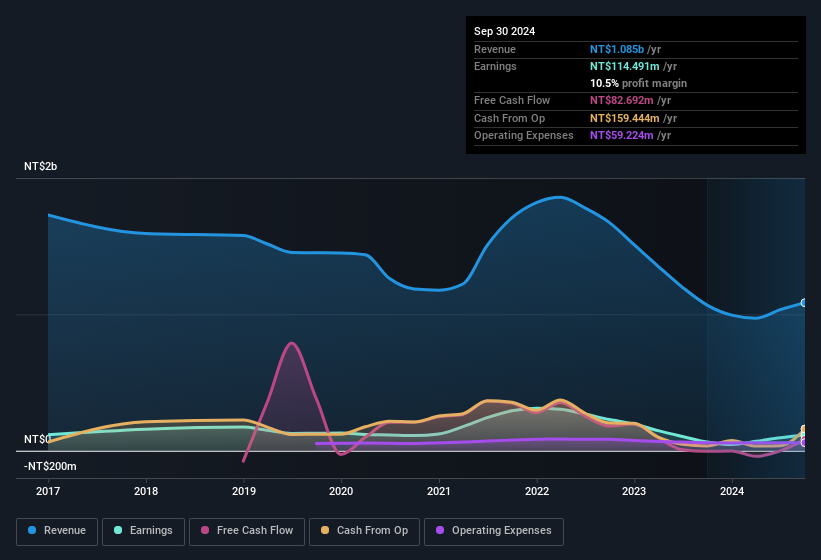The image size is (821, 560).
Task: Click the NT$2b y-axis label
Action: [40, 166]
